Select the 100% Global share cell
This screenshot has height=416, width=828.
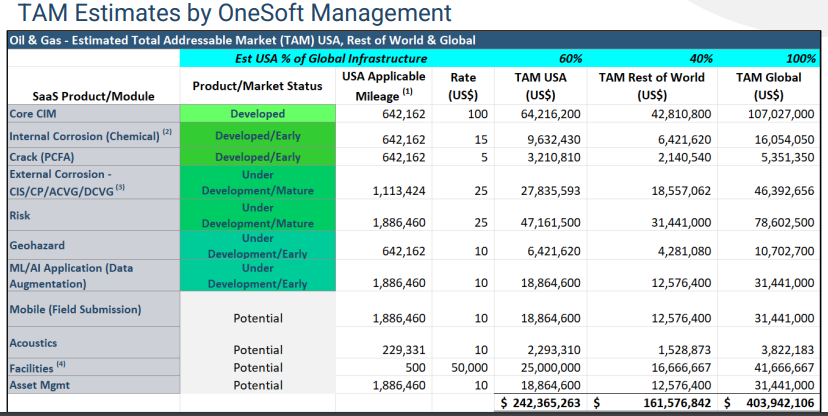[x=801, y=58]
